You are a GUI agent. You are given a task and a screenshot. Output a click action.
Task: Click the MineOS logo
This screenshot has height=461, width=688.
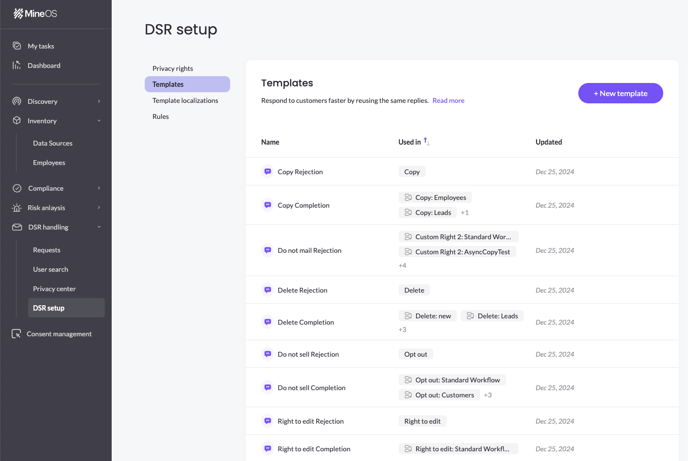[x=35, y=14]
